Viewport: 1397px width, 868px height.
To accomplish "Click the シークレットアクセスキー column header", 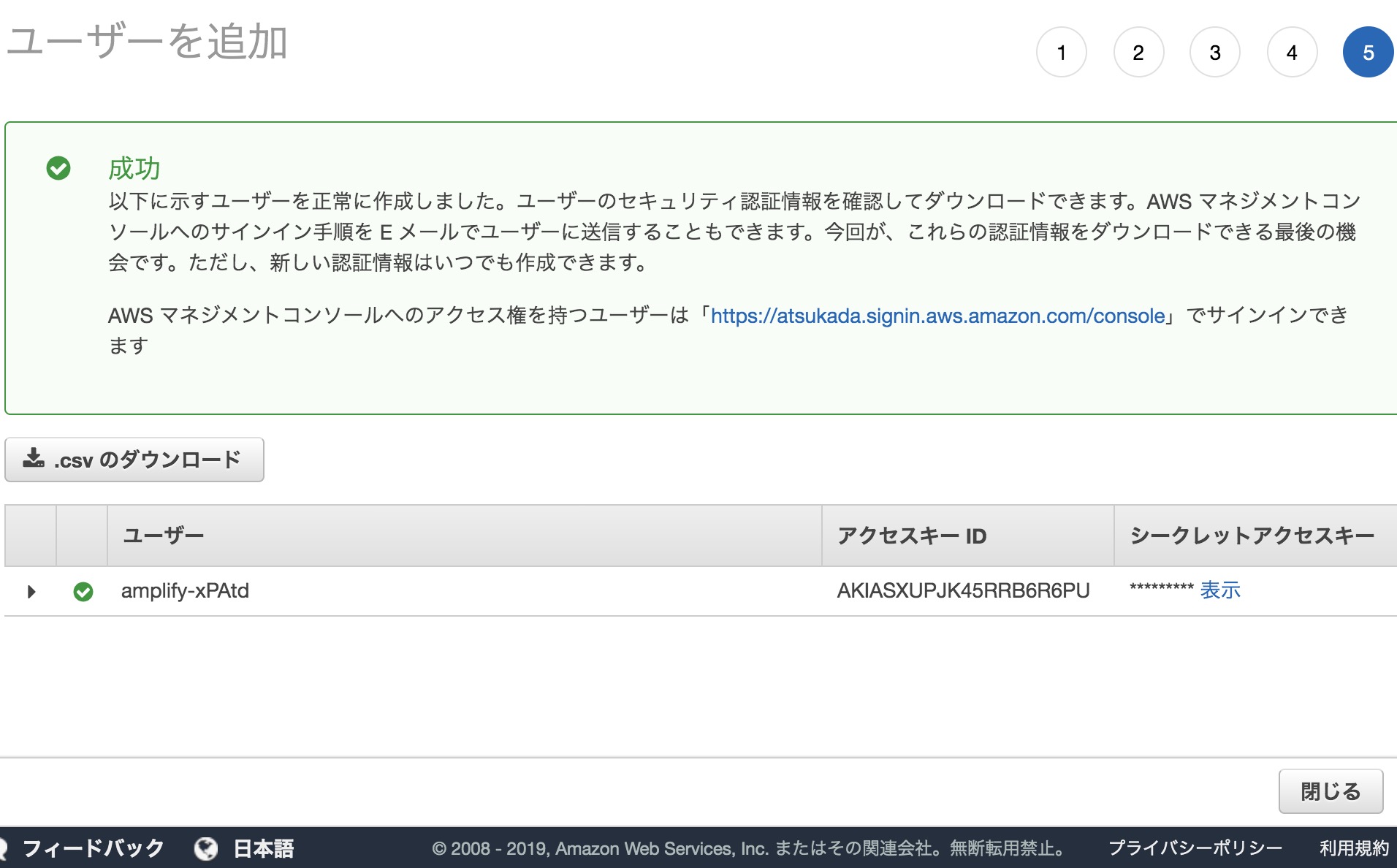I will pyautogui.click(x=1255, y=536).
